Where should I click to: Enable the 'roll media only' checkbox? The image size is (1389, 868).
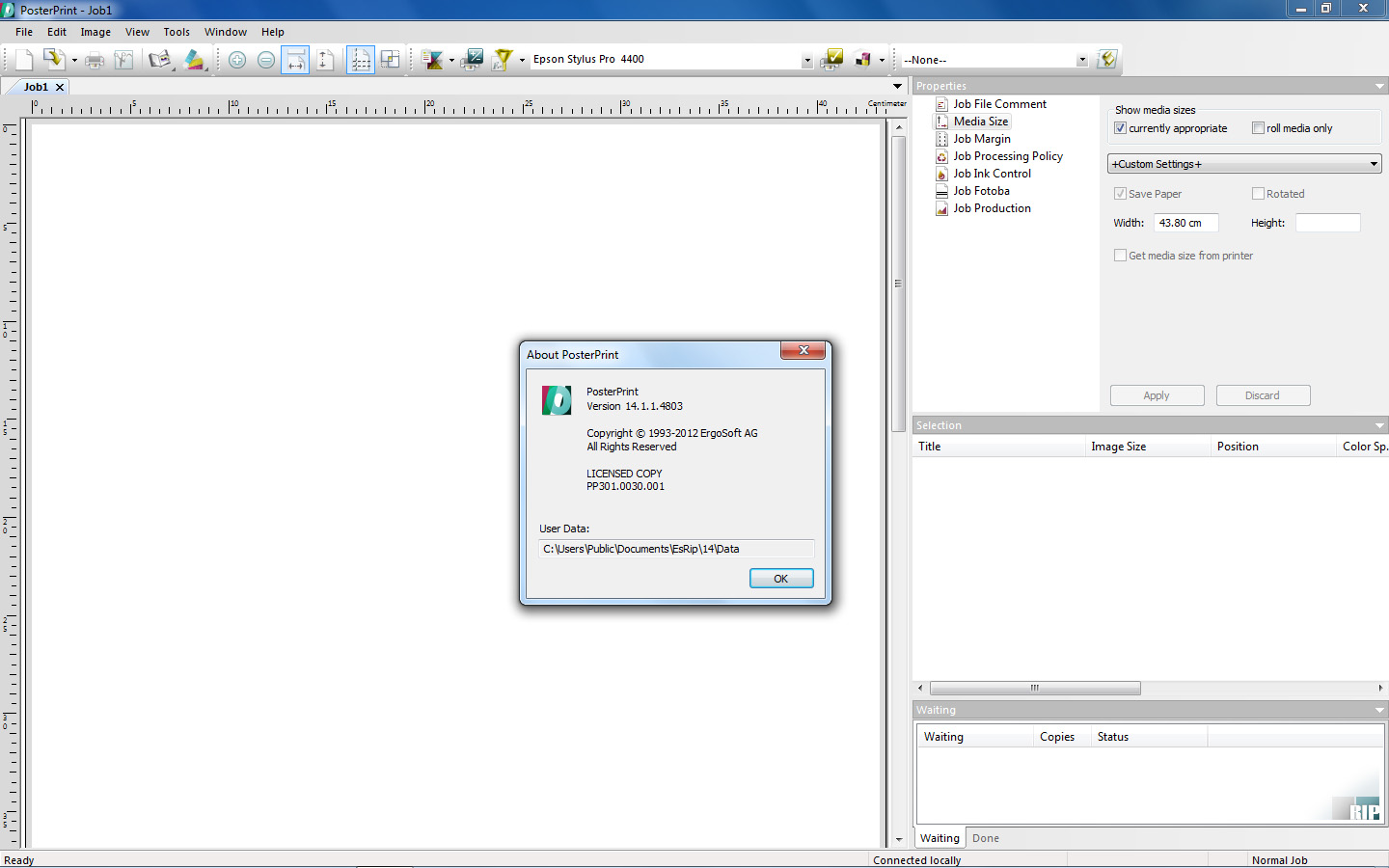[x=1258, y=128]
